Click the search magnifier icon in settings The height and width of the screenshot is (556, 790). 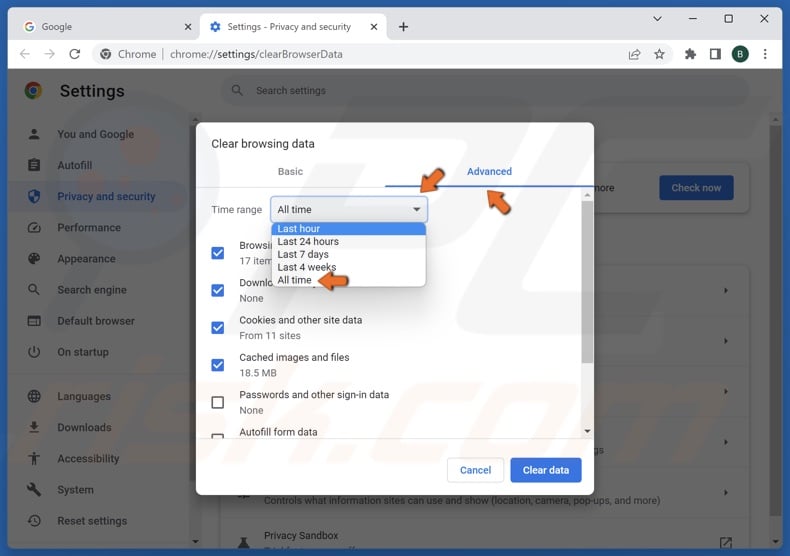(237, 90)
